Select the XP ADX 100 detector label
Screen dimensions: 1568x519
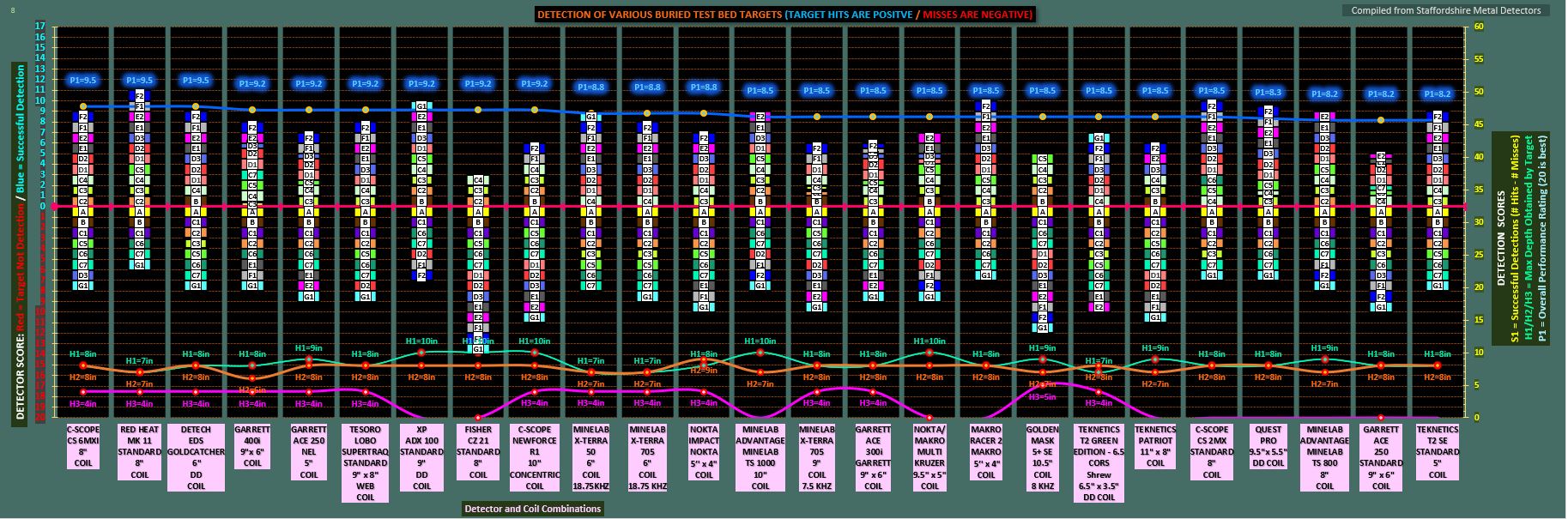[421, 457]
